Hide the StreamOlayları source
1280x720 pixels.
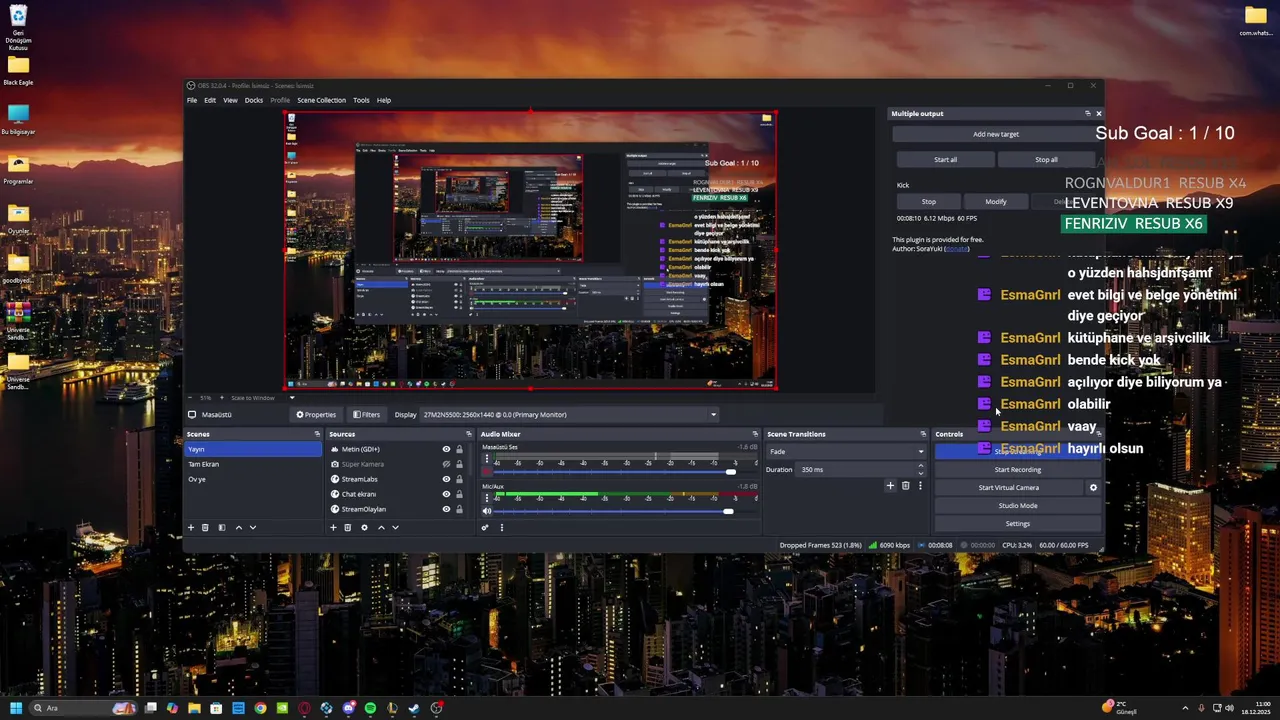pos(446,509)
